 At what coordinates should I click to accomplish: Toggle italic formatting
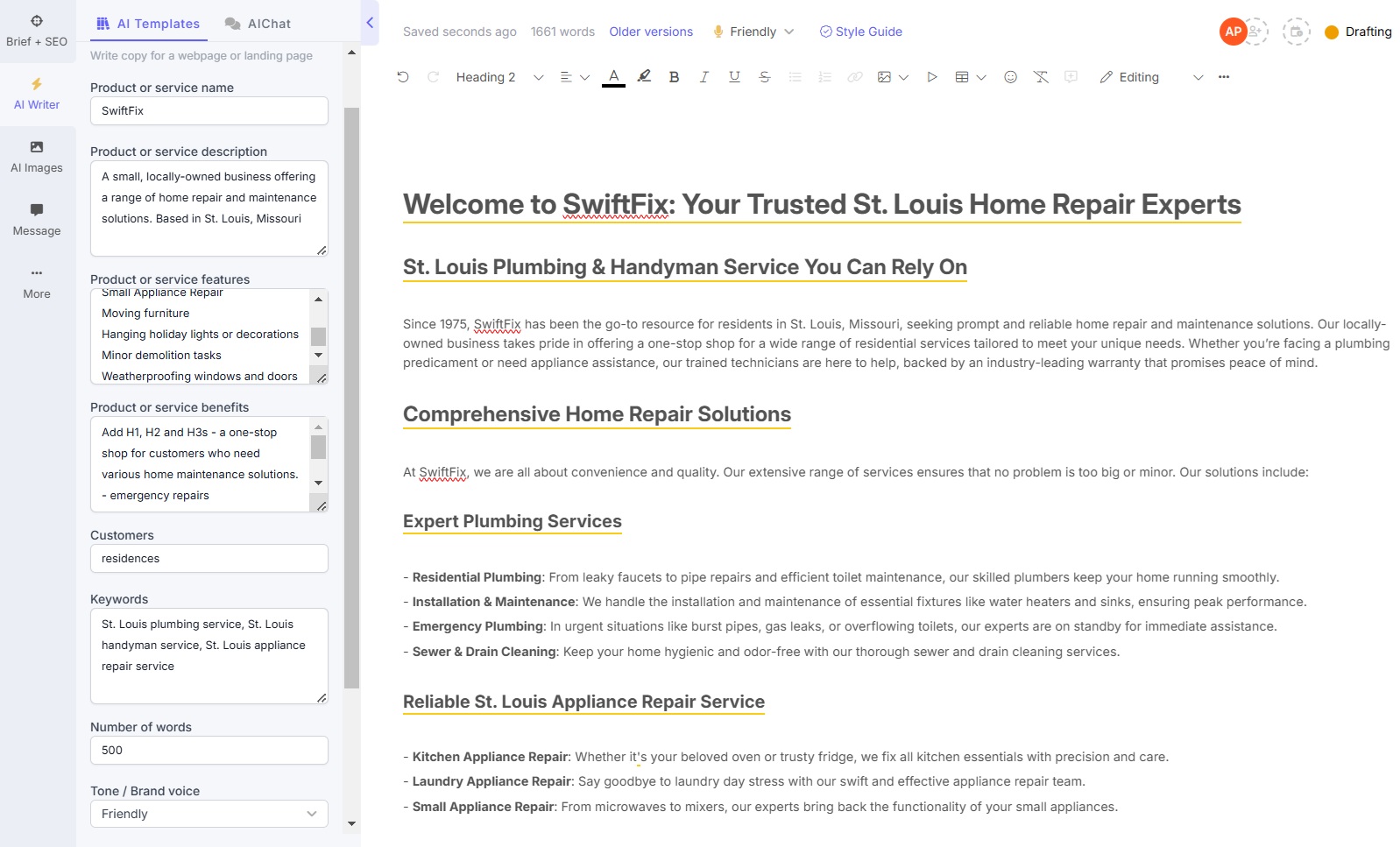(704, 77)
